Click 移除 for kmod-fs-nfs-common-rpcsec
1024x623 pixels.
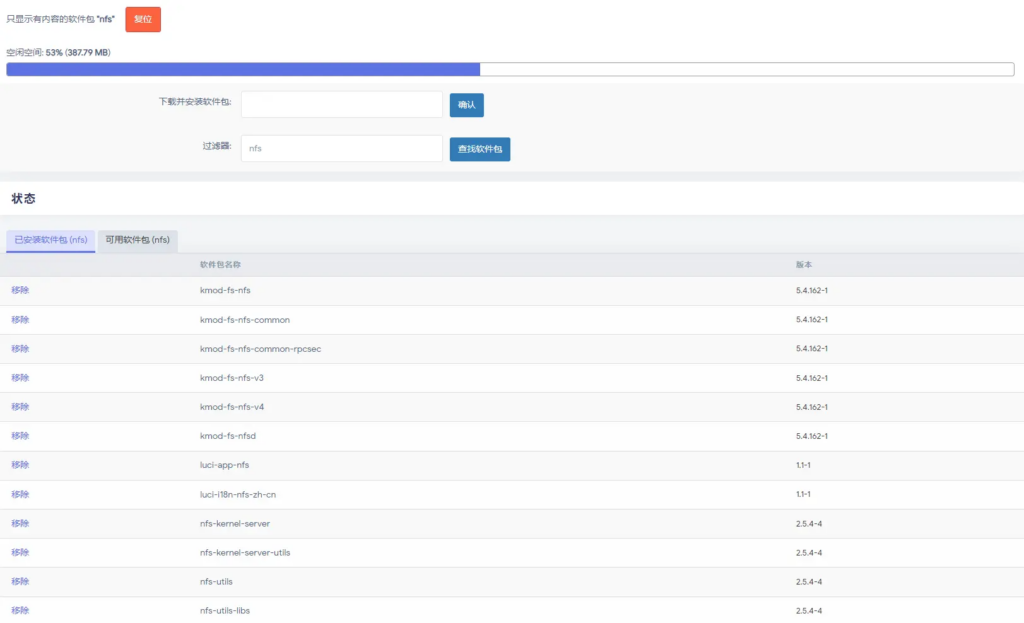click(x=20, y=349)
